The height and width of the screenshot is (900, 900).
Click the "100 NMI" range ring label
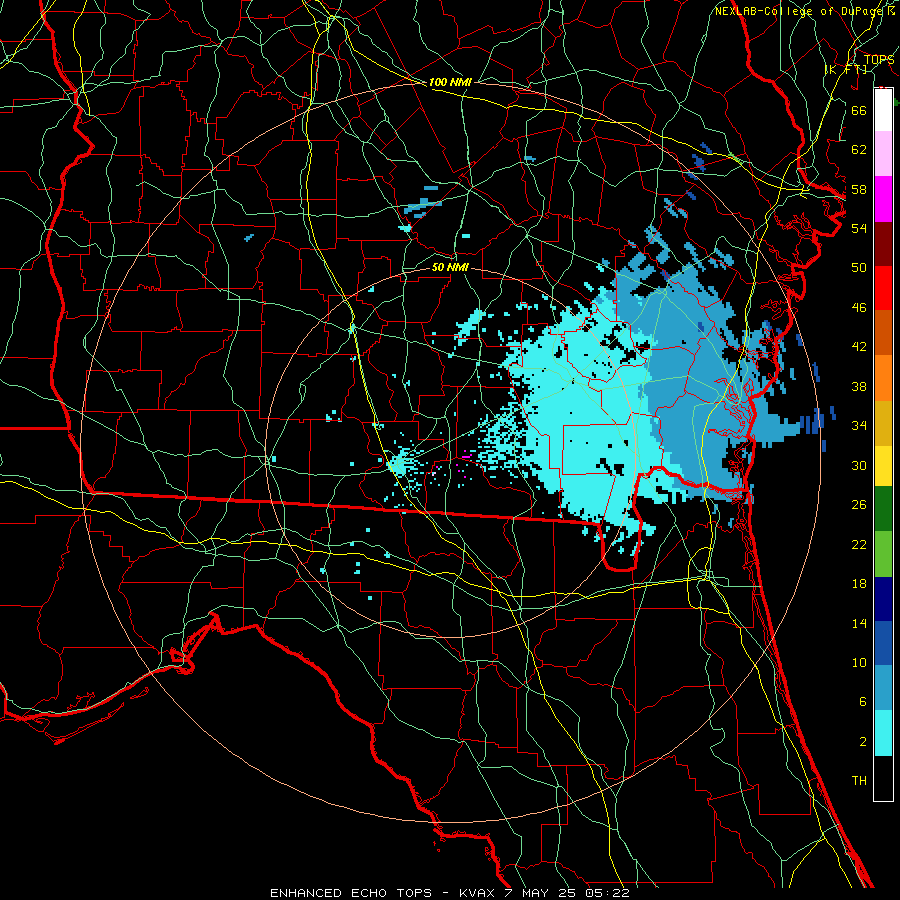point(450,83)
